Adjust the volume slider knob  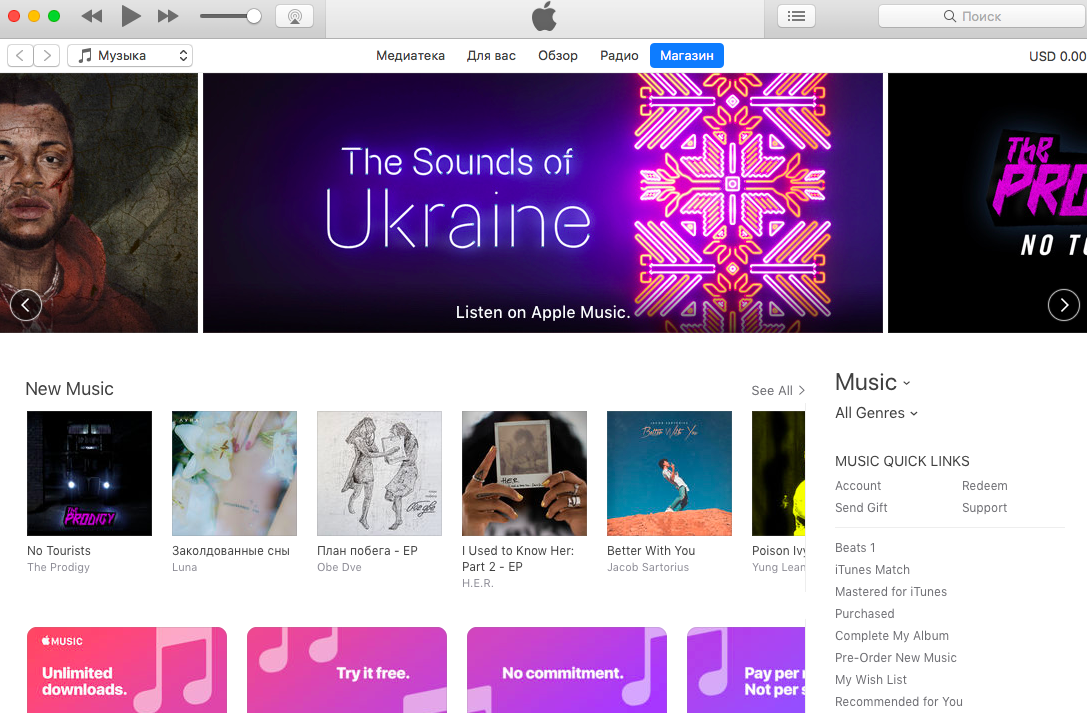(254, 16)
